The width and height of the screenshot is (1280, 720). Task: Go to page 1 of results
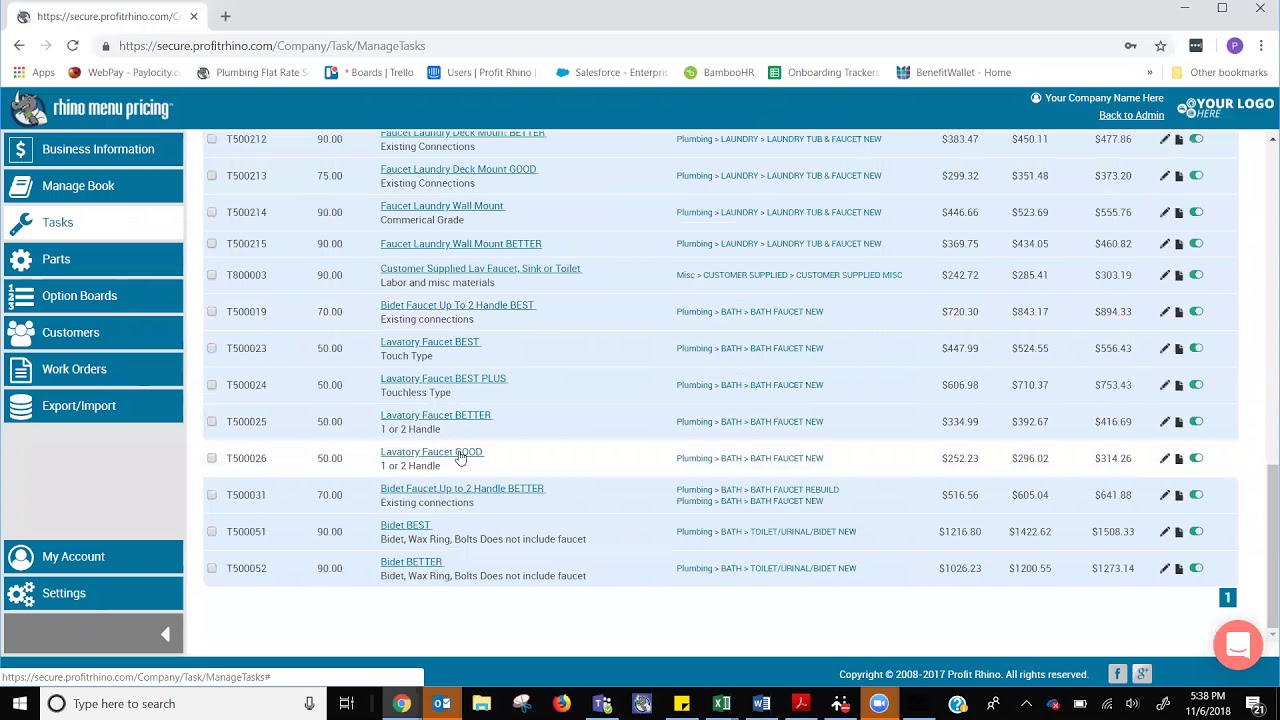coord(1228,598)
